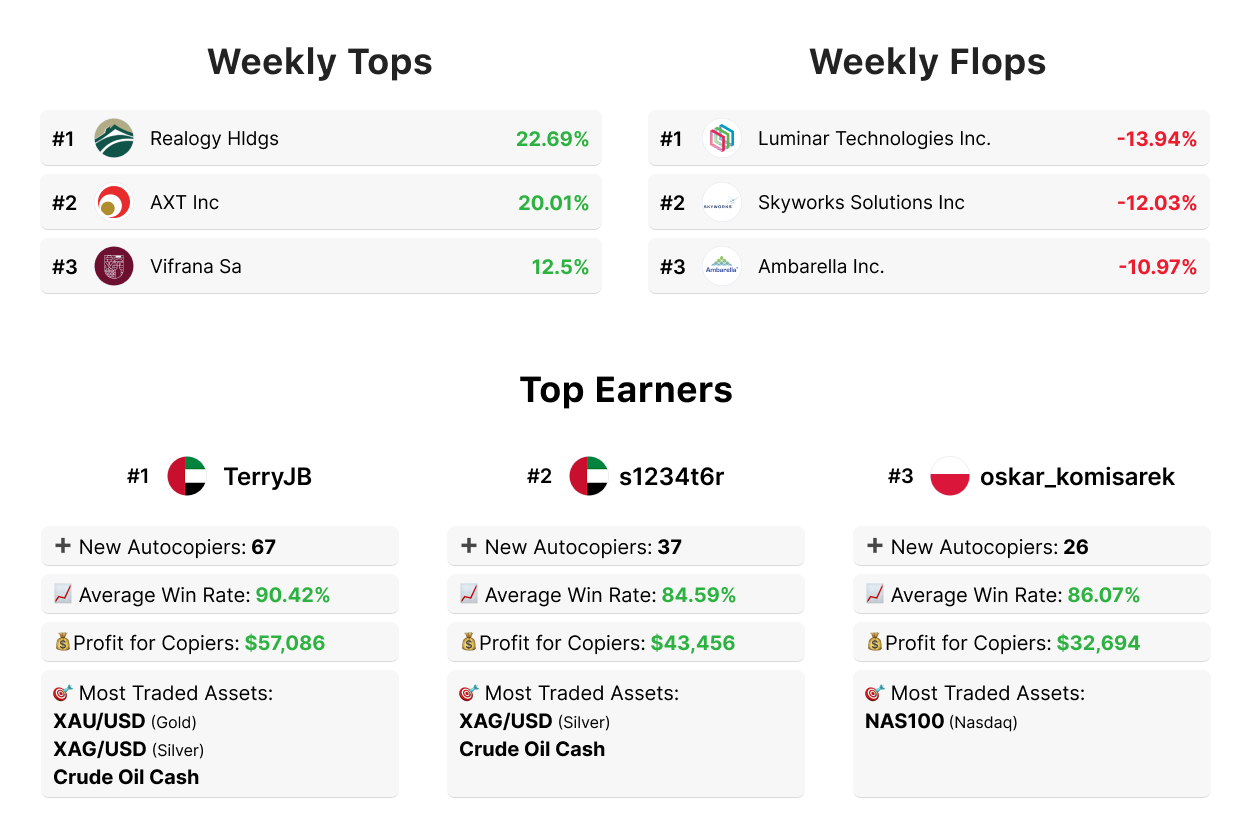Click TerryJB's UAE flag avatar
This screenshot has width=1252, height=838.
(187, 476)
